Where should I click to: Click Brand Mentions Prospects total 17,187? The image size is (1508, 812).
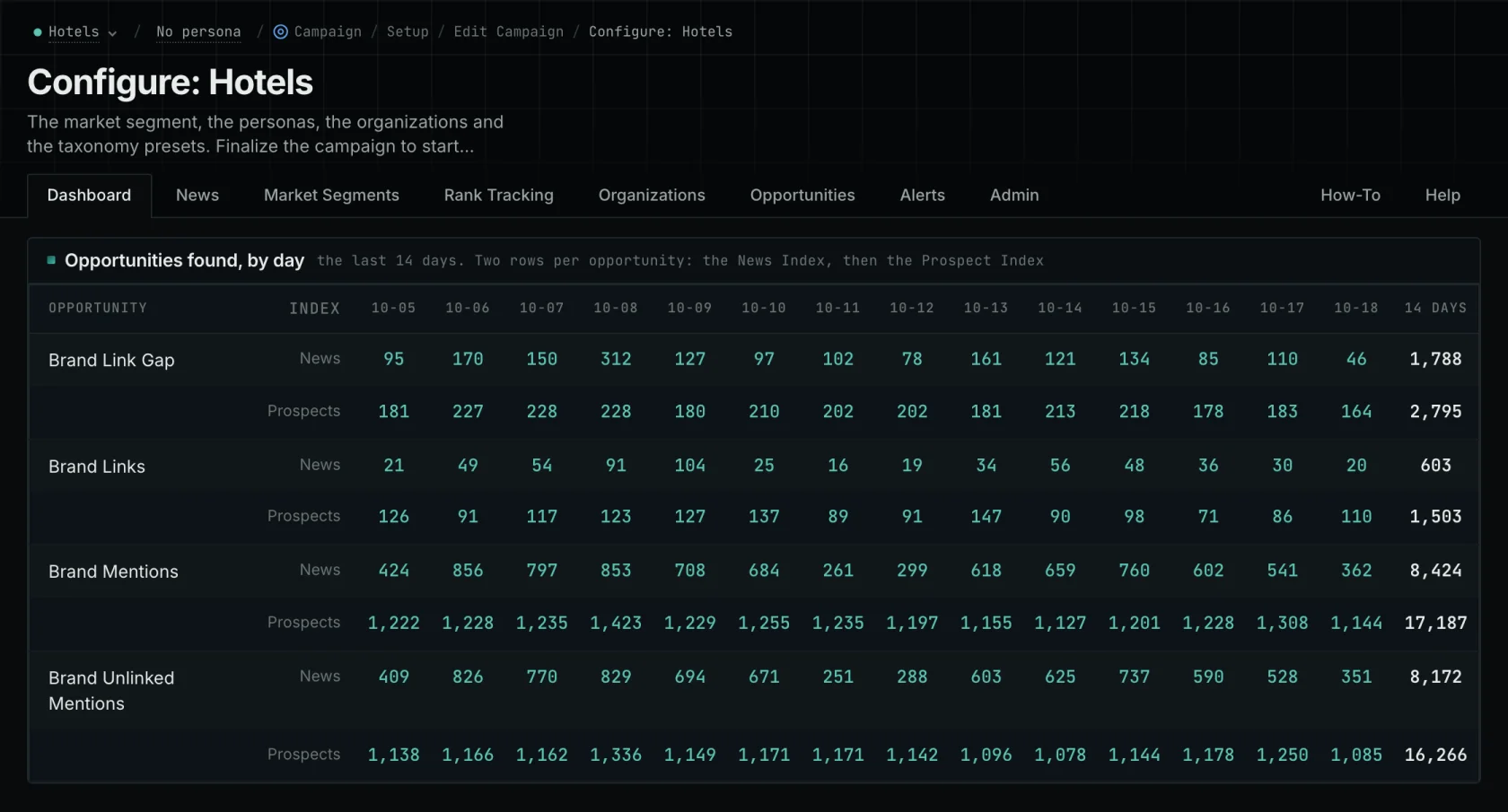[1435, 623]
